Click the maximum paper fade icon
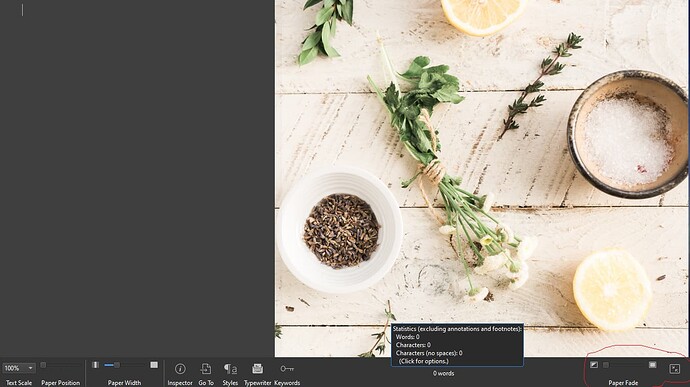Image resolution: width=690 pixels, height=387 pixels. (653, 365)
